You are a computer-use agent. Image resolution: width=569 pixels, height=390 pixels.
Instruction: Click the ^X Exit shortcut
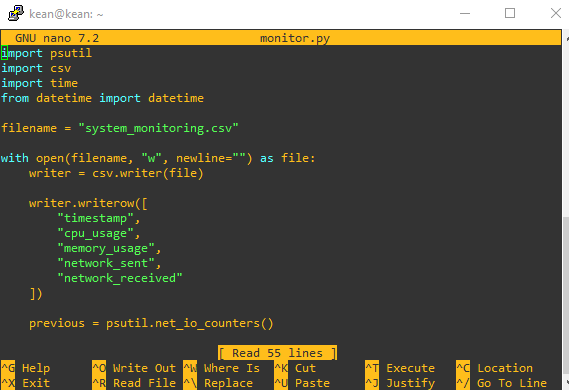tap(25, 383)
